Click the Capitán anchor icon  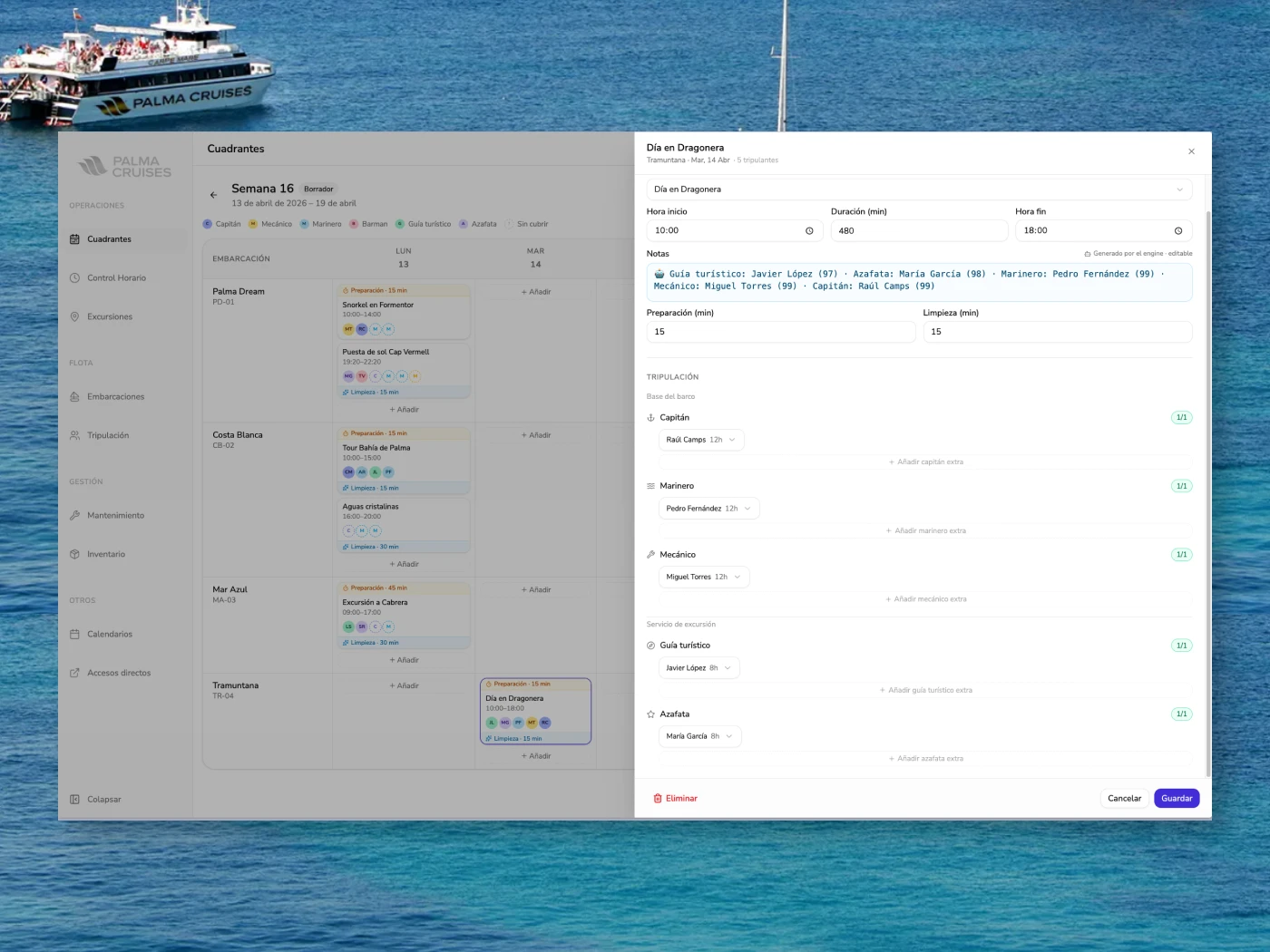[x=650, y=418]
